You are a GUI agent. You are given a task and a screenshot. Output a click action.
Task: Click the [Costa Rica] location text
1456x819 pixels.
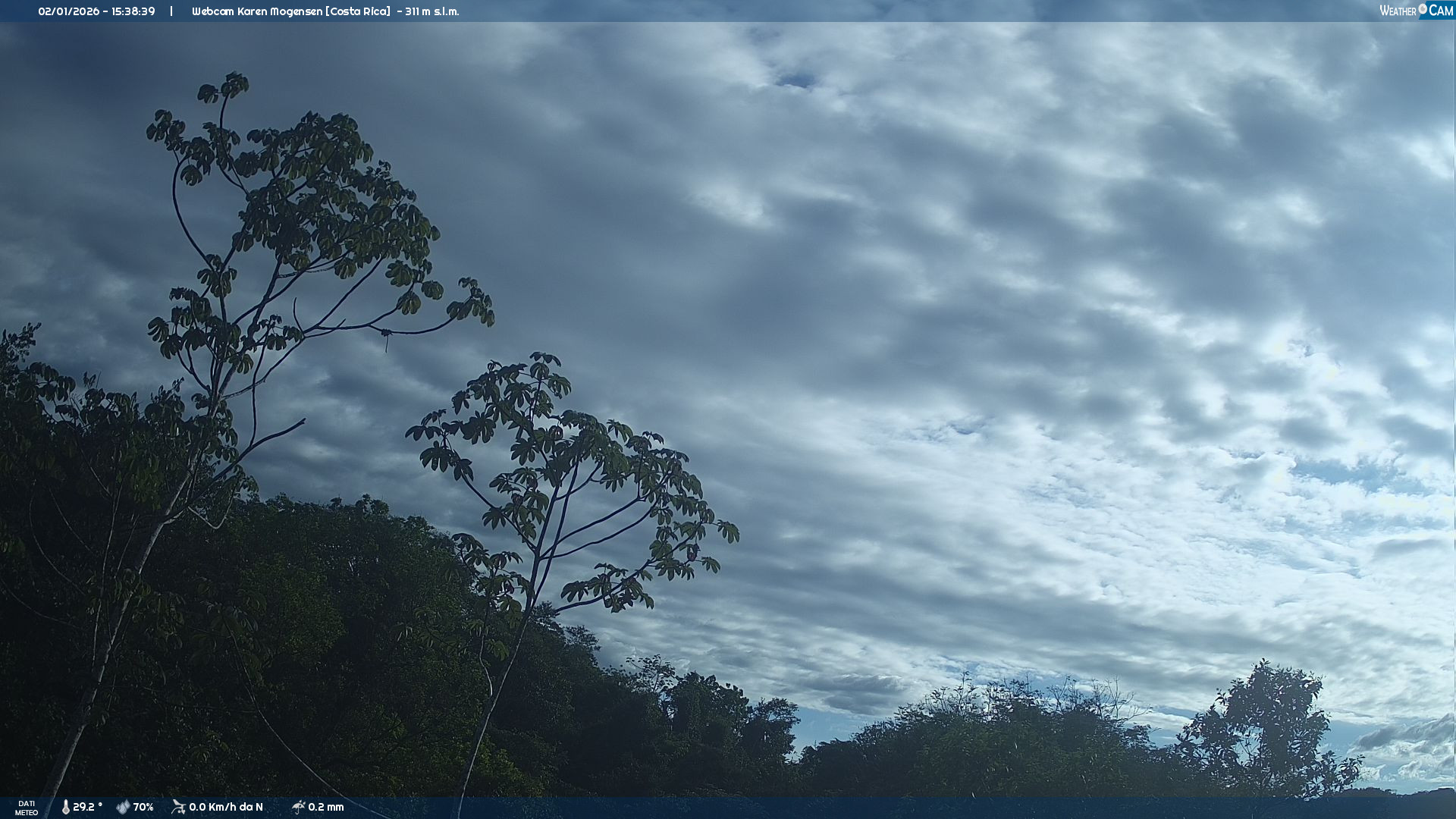click(x=358, y=11)
